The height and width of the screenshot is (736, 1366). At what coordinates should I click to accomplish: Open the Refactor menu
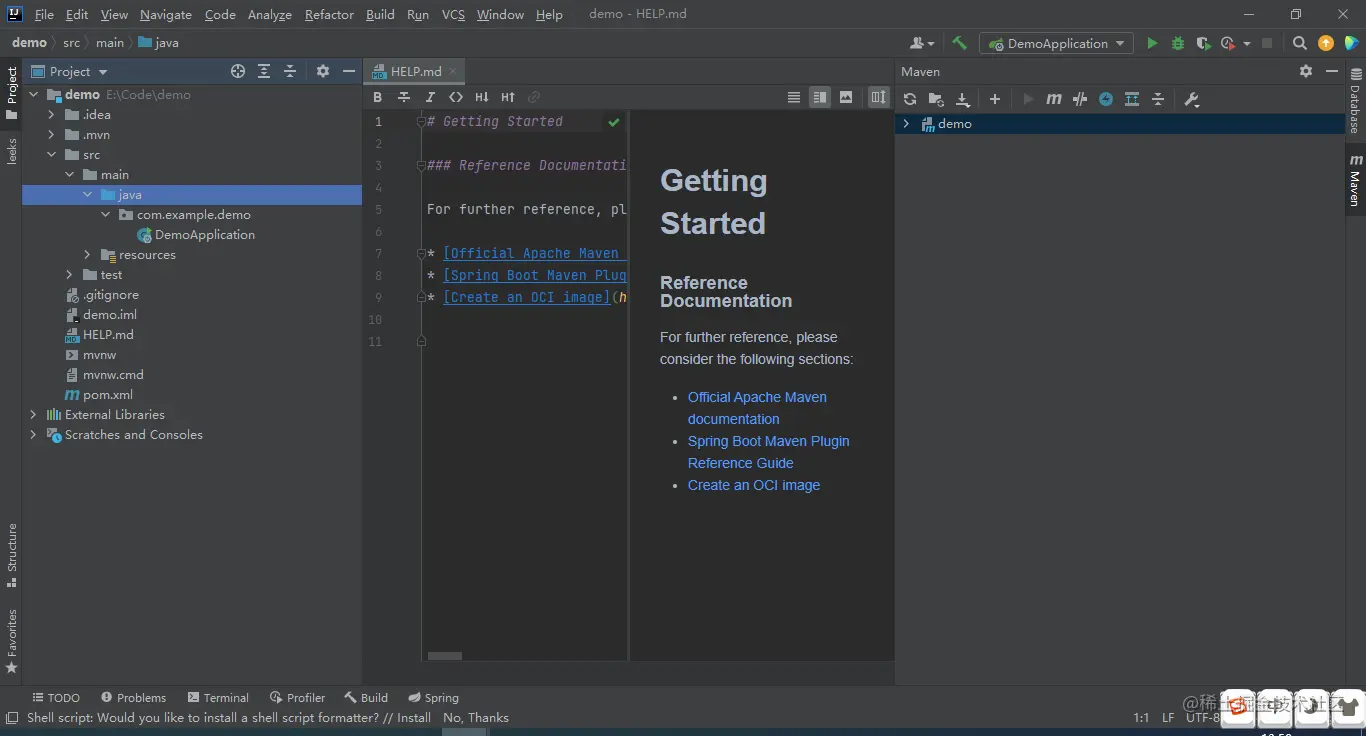pyautogui.click(x=329, y=14)
